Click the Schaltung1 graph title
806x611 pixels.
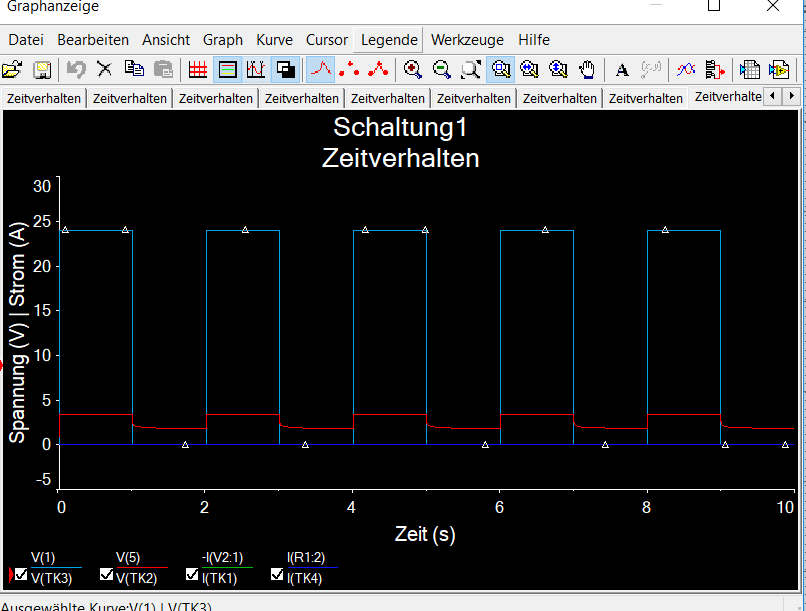point(400,127)
